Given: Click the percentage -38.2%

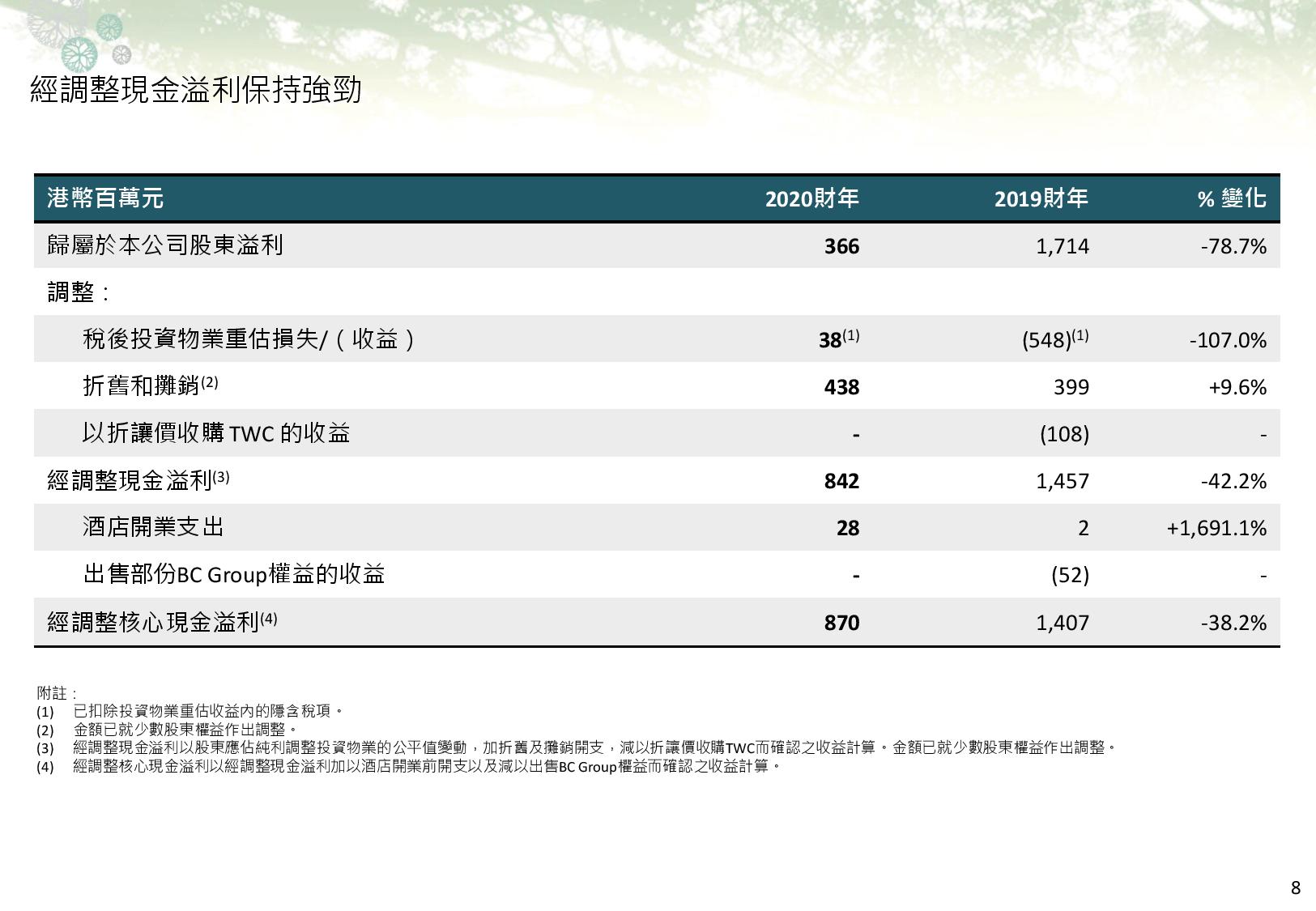Looking at the screenshot, I should pyautogui.click(x=1233, y=623).
